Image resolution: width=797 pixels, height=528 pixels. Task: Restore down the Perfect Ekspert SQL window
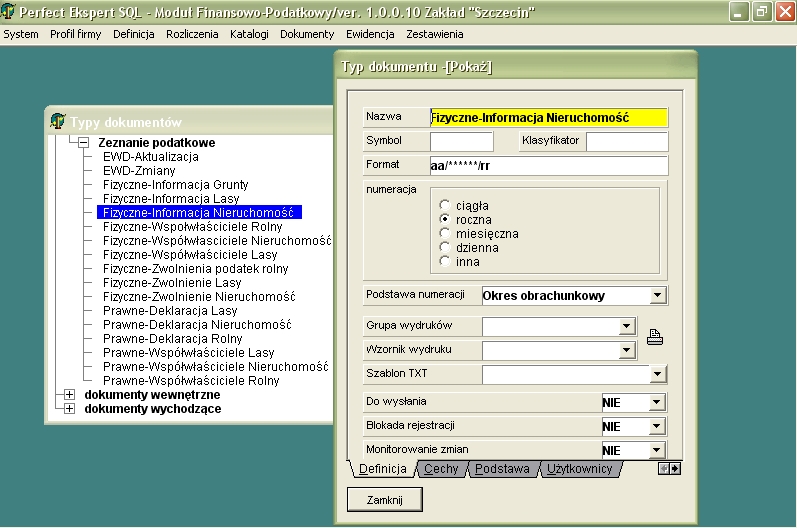762,12
